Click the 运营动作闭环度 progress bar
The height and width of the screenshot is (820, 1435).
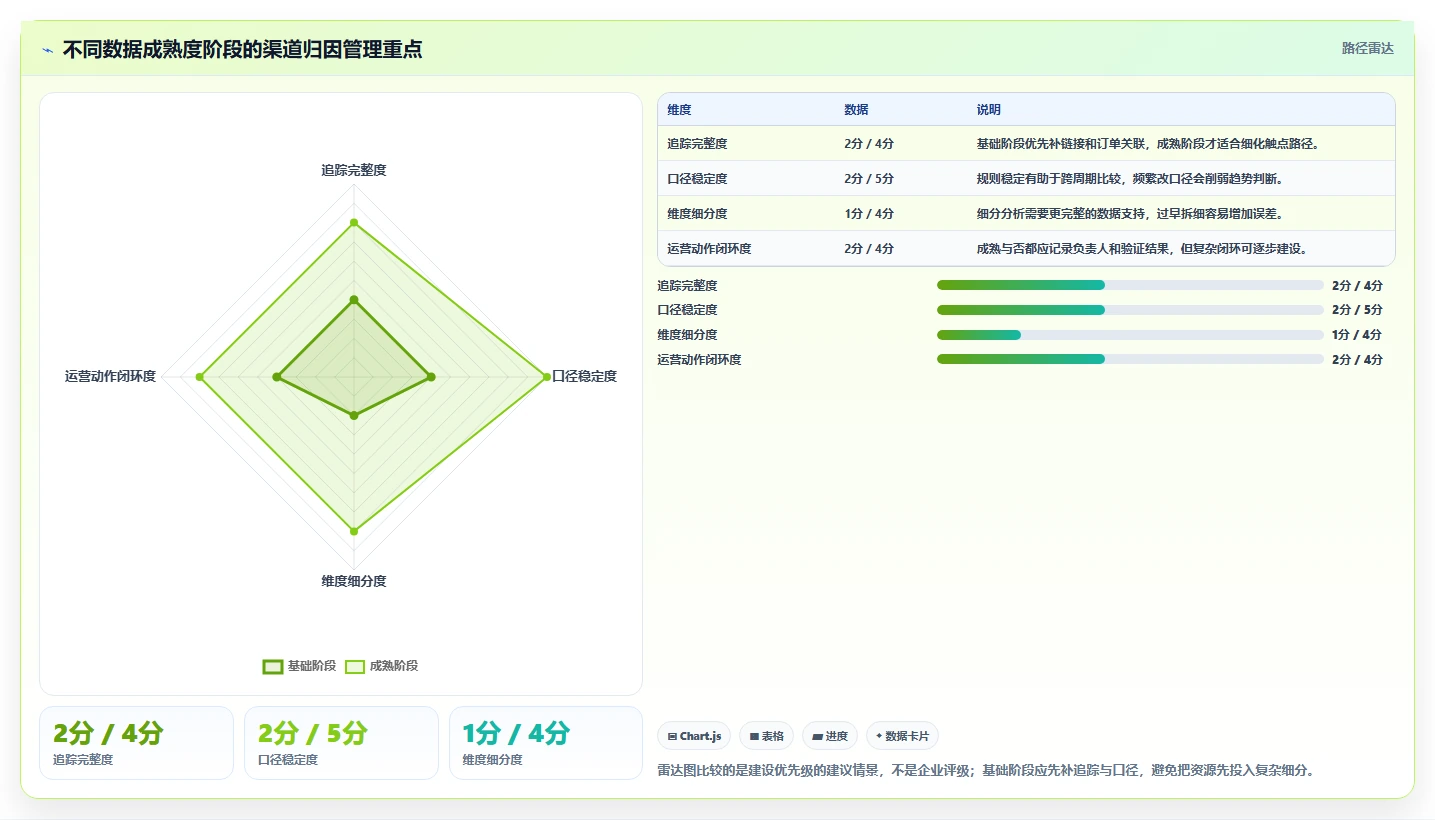(x=1130, y=359)
